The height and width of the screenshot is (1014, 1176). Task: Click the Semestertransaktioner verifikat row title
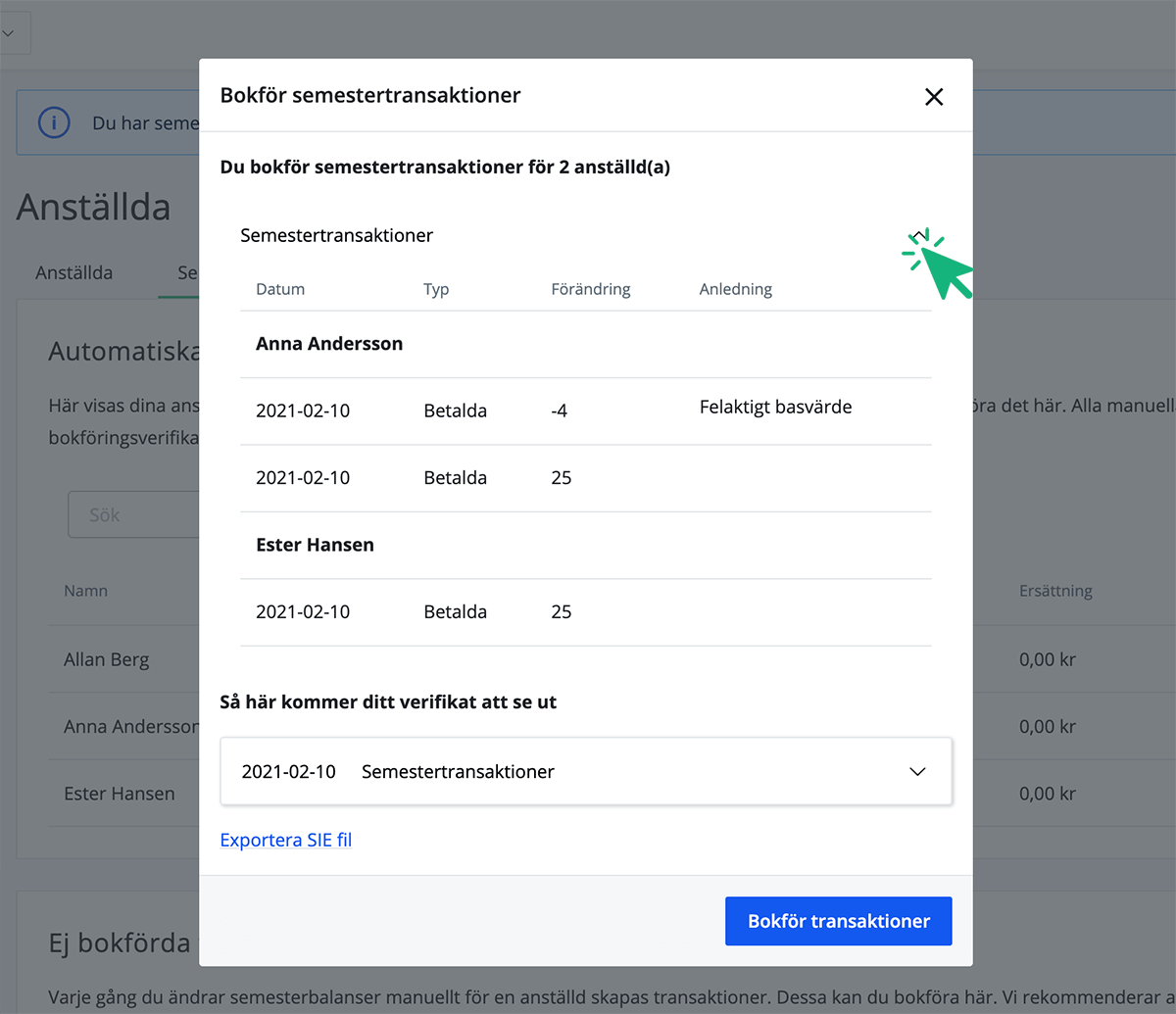click(458, 772)
